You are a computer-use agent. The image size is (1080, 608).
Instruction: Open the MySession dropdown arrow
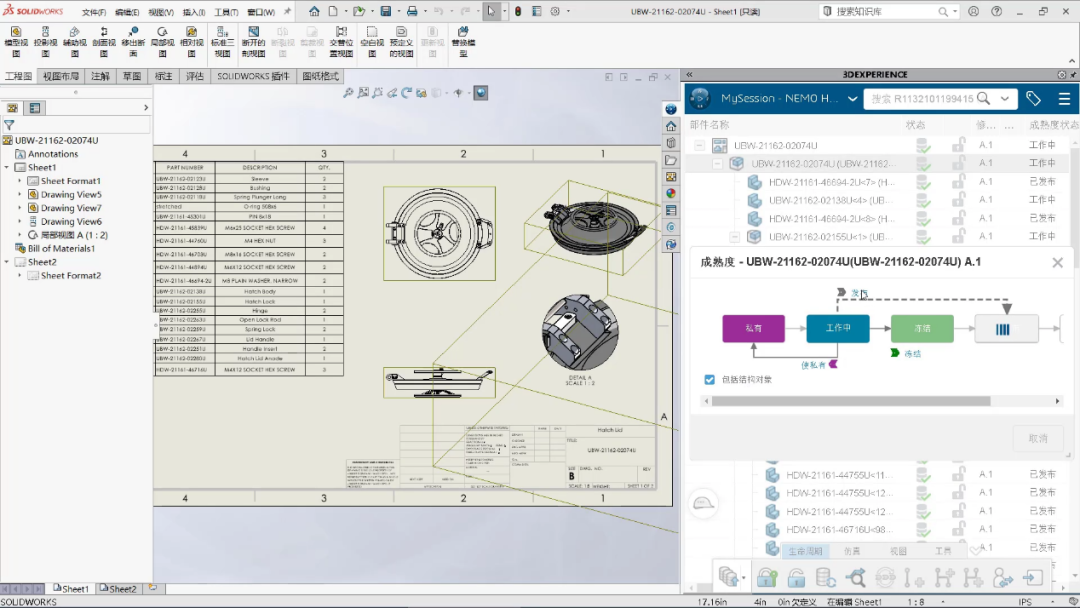tap(852, 98)
